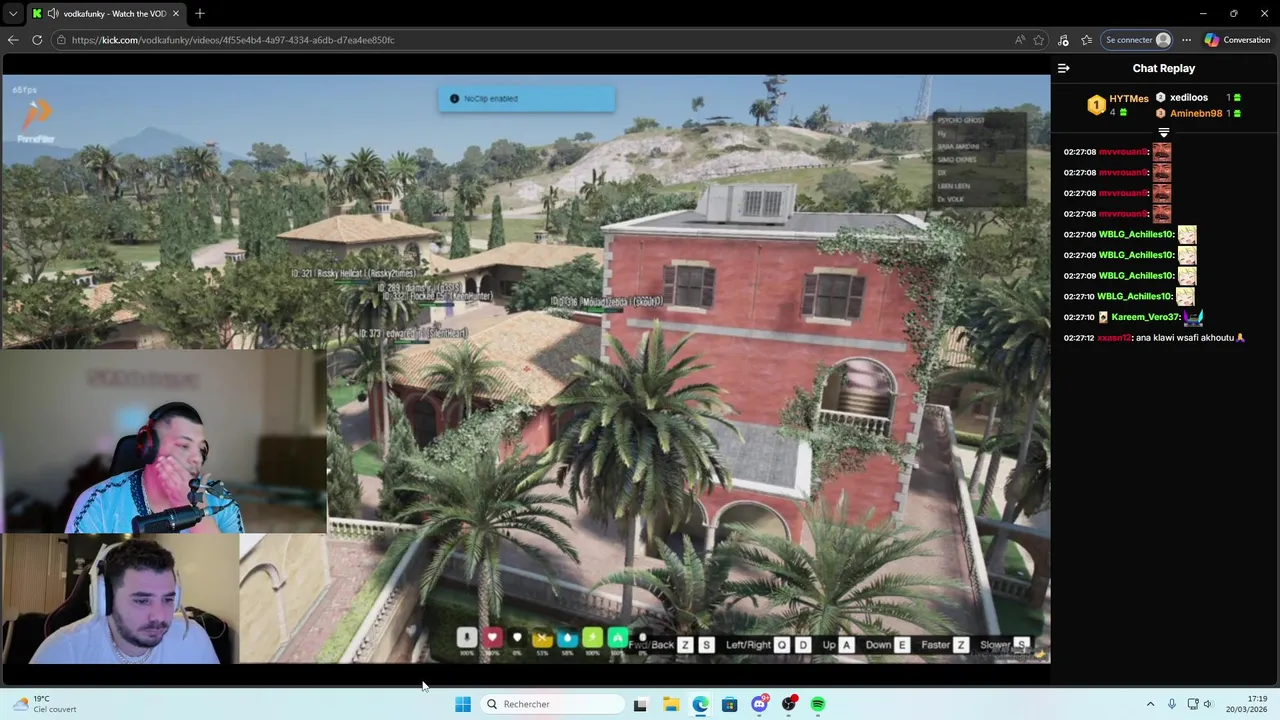The height and width of the screenshot is (720, 1280).
Task: Open the tab search dropdown in the title bar
Action: (x=13, y=14)
